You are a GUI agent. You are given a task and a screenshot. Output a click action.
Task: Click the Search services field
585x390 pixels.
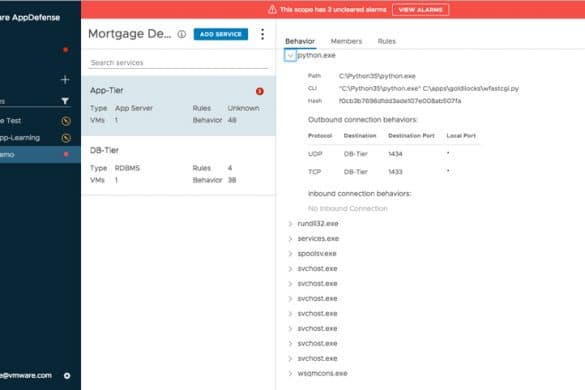coord(178,63)
